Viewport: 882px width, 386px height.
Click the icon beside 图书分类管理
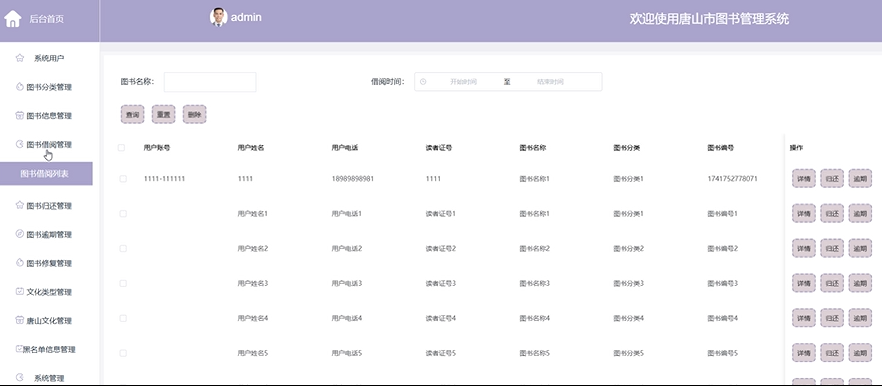point(20,87)
